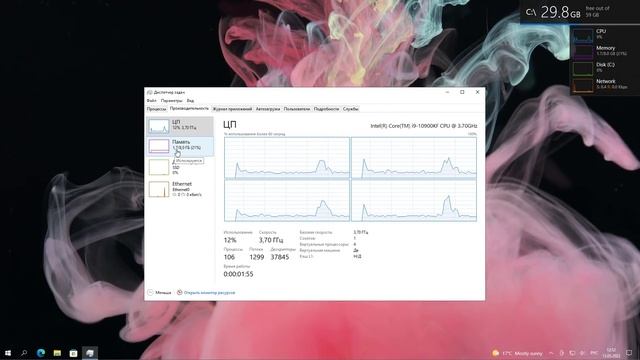Screen dimensions: 640x360
Task: Click the 1299 threads count
Action: 257,257
